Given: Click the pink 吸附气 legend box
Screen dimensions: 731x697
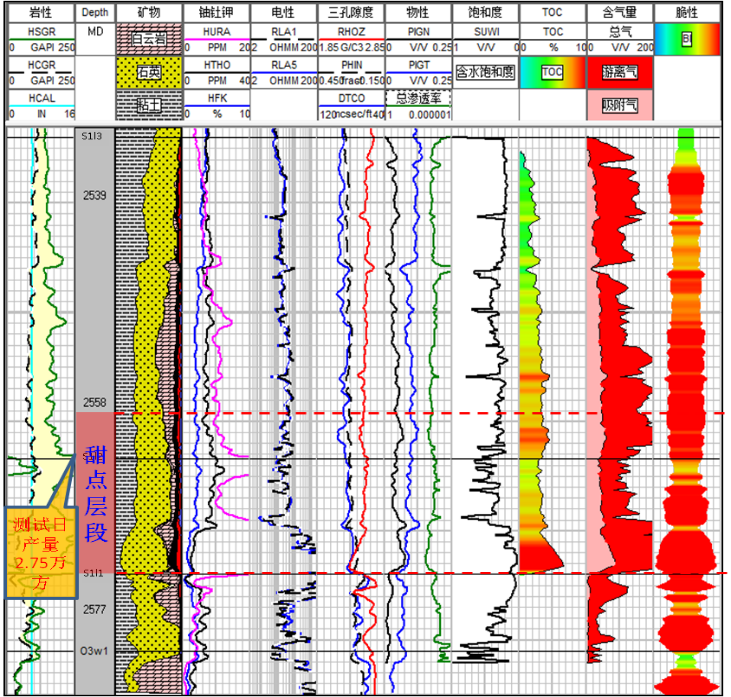Looking at the screenshot, I should pos(620,104).
